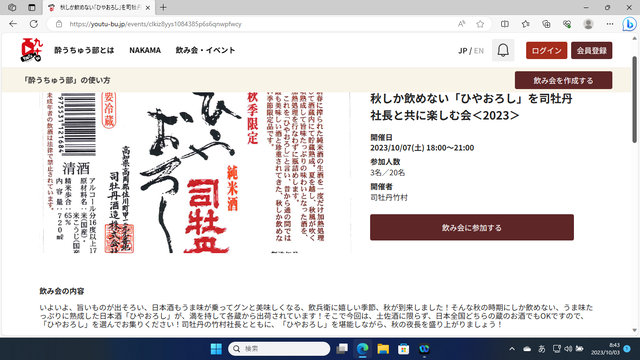Click the taskbar 検索 search box
640x360 pixels.
[x=279, y=349]
